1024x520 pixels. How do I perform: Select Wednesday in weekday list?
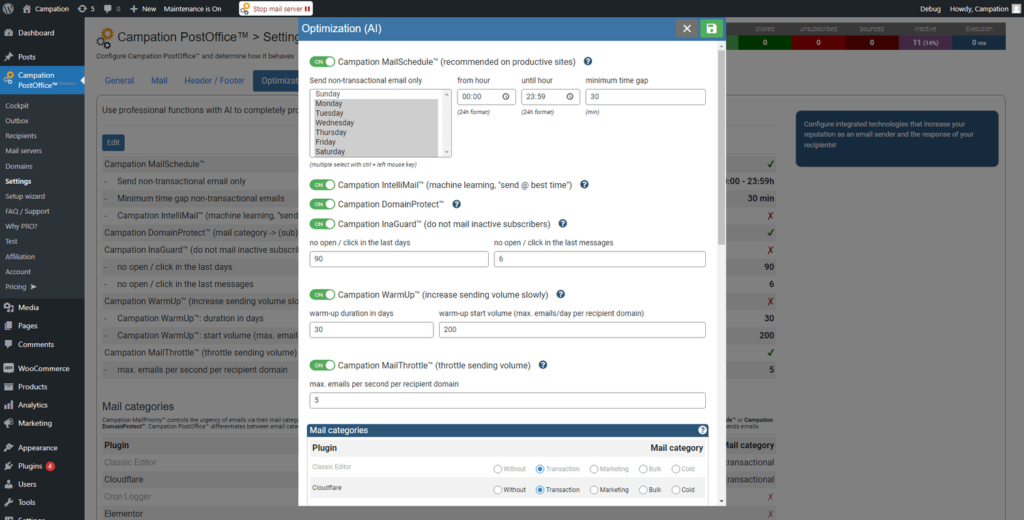377,123
